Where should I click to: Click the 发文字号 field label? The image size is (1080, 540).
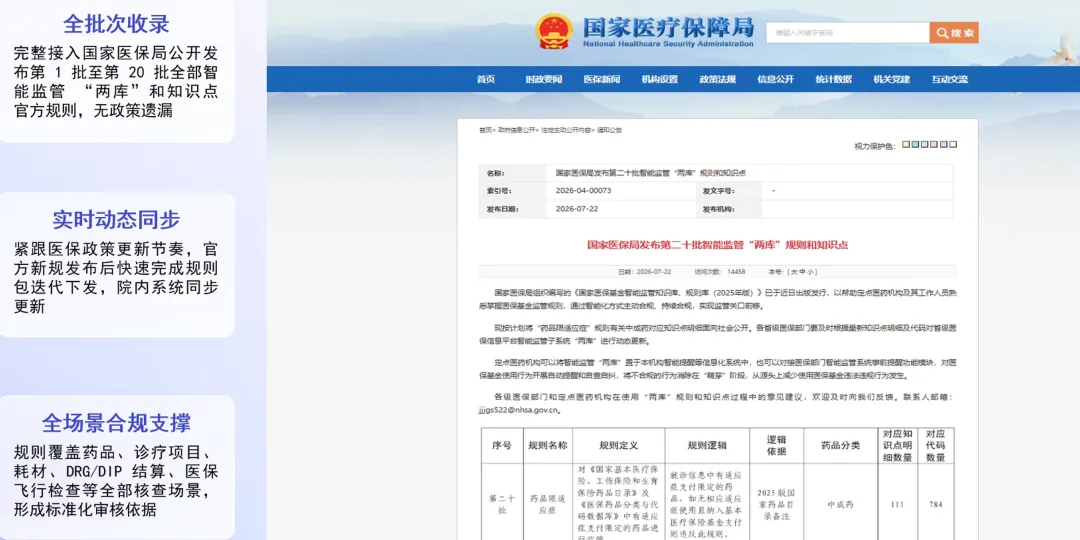(718, 190)
